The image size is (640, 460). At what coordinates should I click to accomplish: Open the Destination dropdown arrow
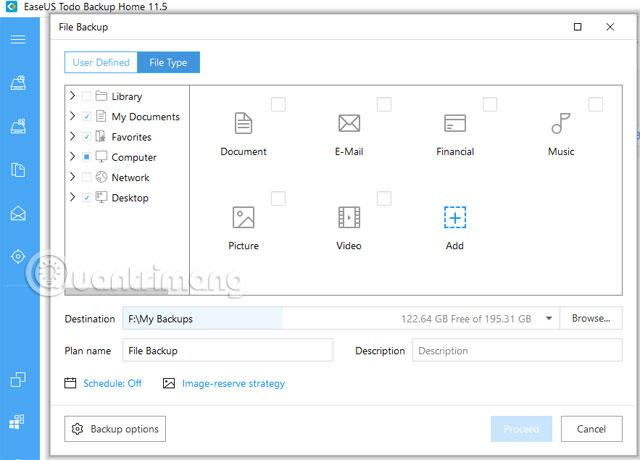[549, 318]
